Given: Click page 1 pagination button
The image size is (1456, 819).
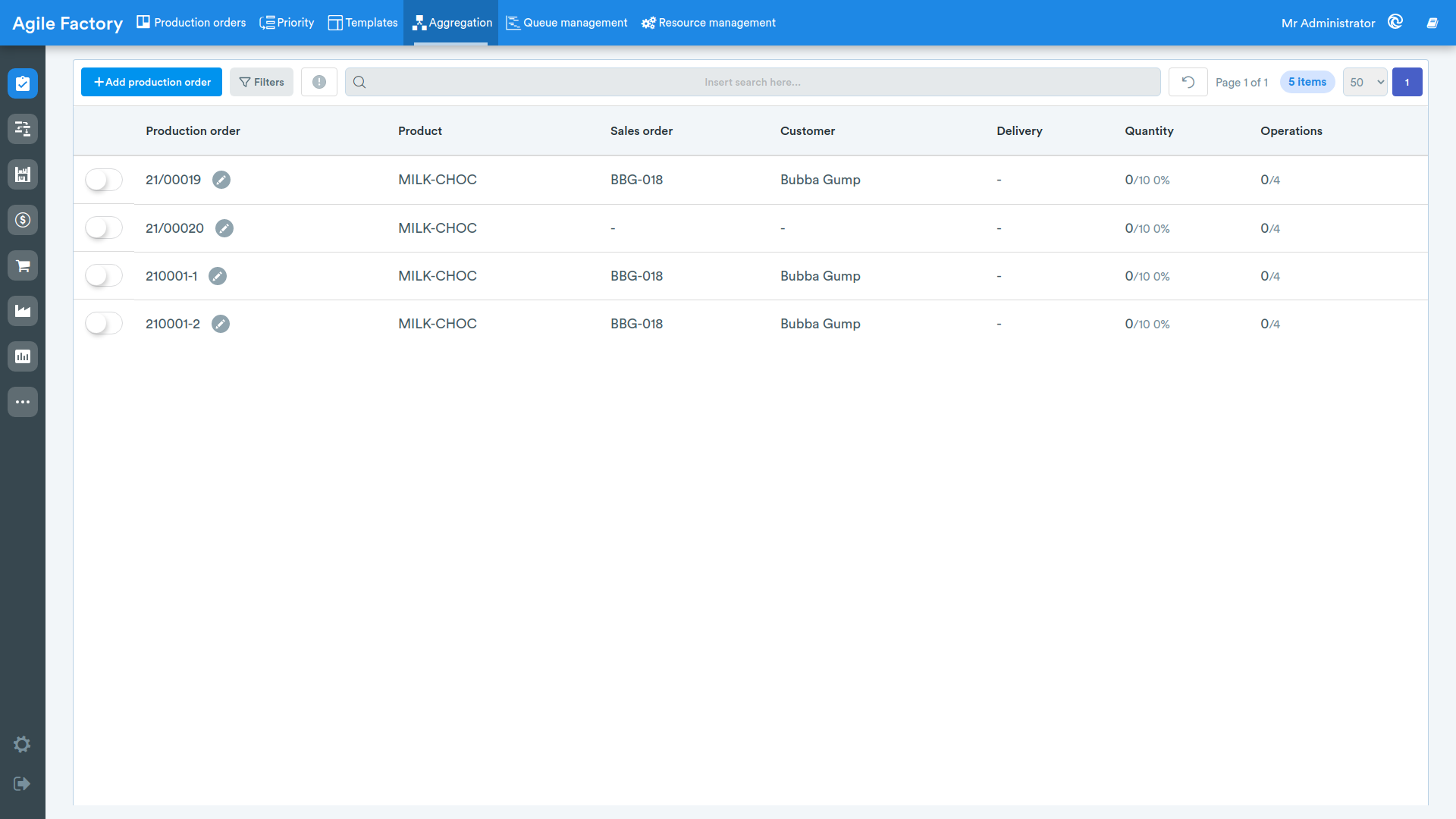Looking at the screenshot, I should pyautogui.click(x=1407, y=82).
